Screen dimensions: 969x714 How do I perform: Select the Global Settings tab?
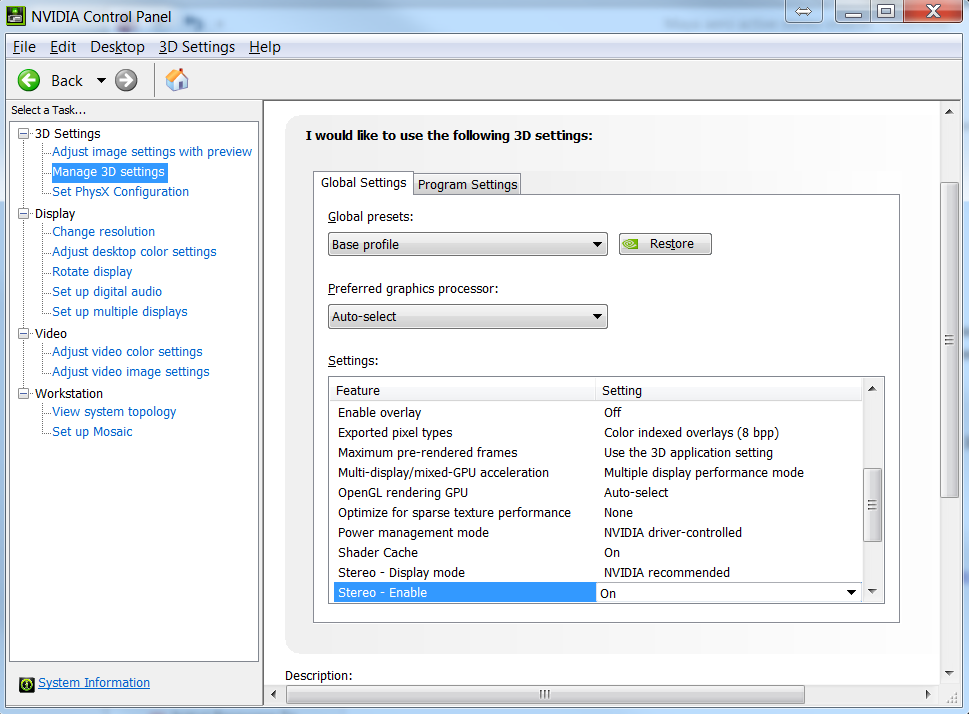[x=363, y=182]
